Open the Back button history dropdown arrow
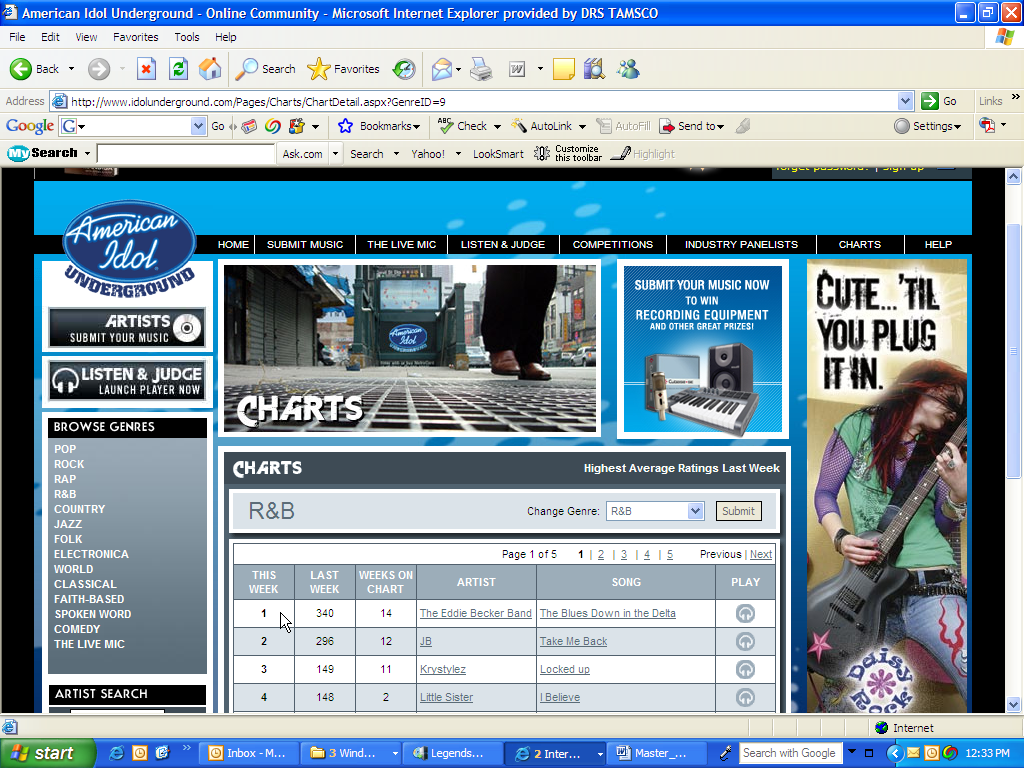Viewport: 1024px width, 768px height. pos(71,69)
